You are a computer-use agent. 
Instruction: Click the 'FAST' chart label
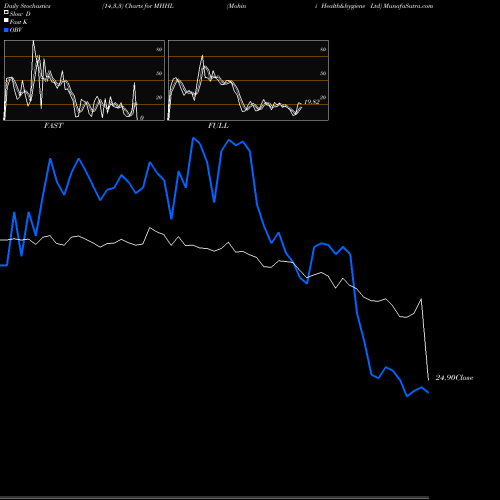pyautogui.click(x=53, y=126)
